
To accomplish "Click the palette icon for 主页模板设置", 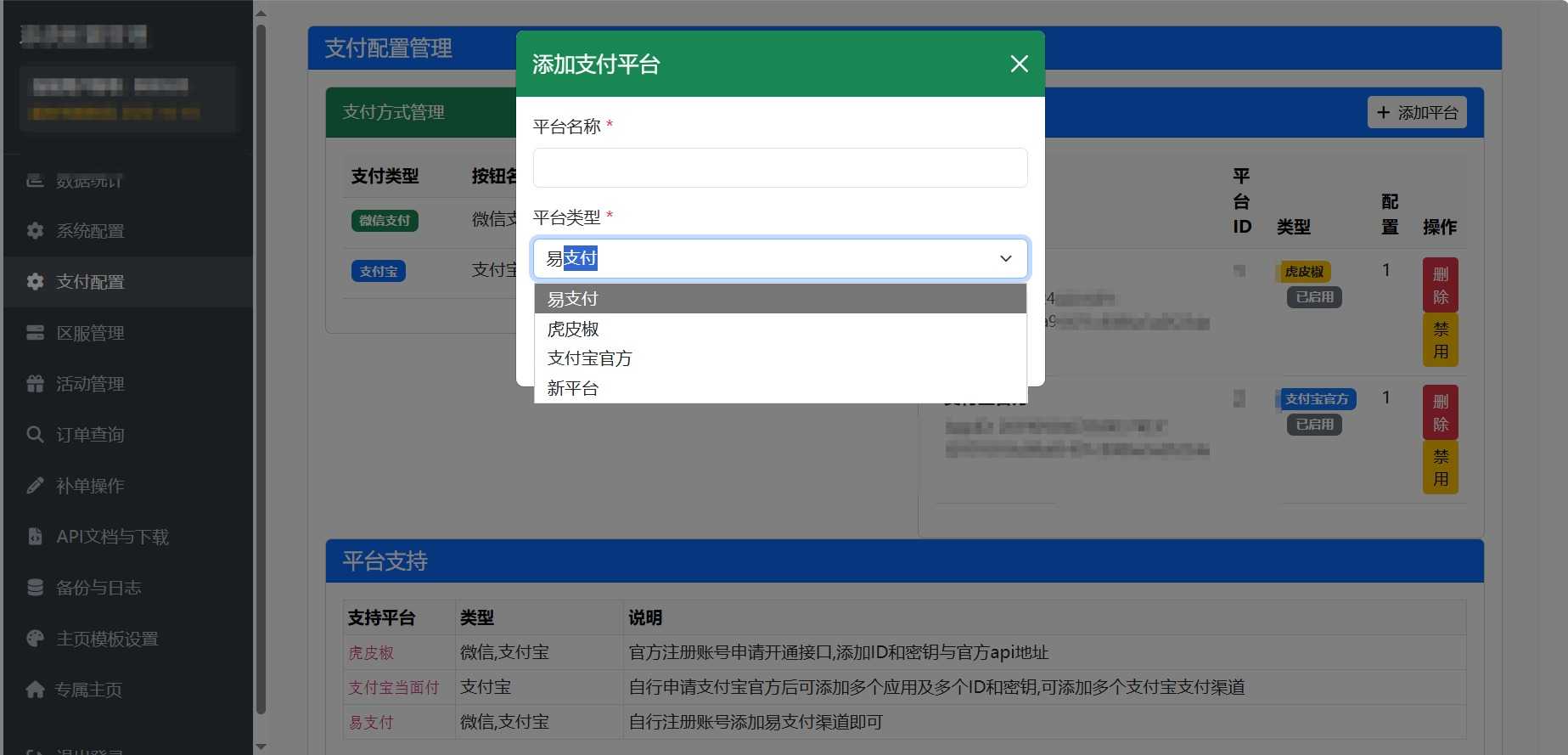I will point(35,639).
